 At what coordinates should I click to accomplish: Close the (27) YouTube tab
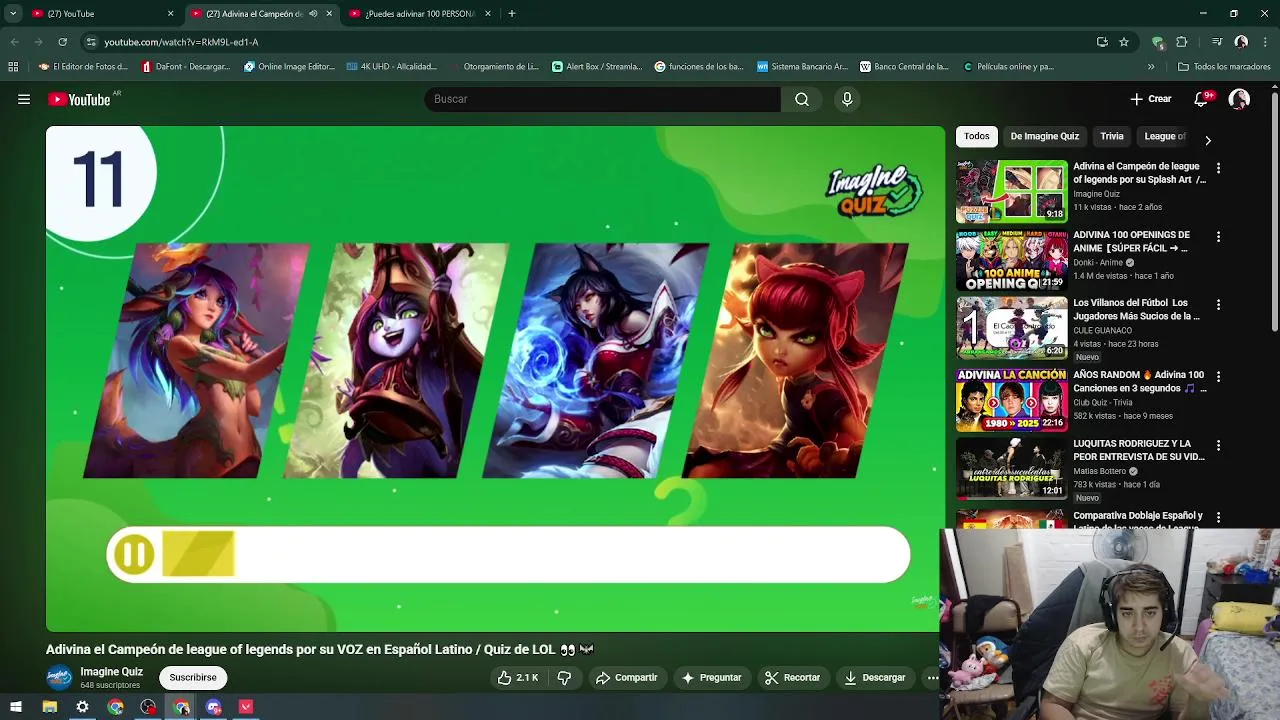coord(170,14)
